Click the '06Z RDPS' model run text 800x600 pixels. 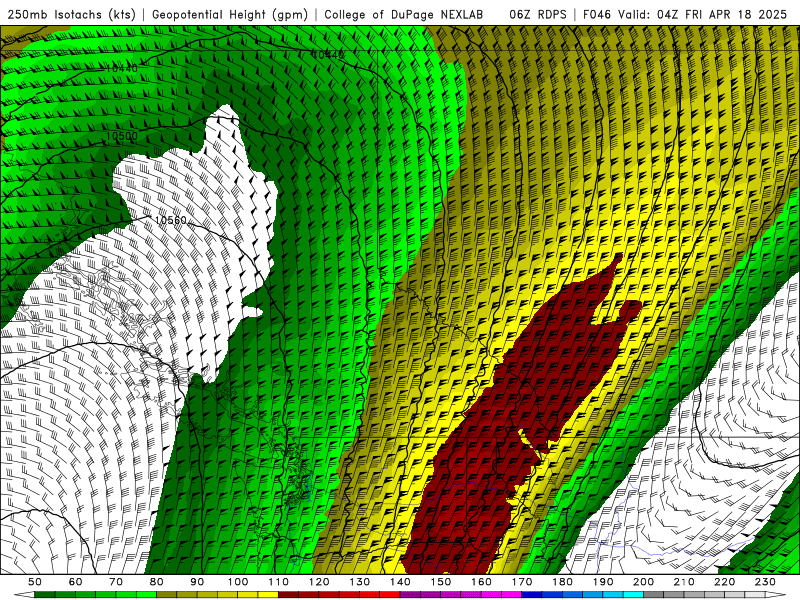(538, 14)
